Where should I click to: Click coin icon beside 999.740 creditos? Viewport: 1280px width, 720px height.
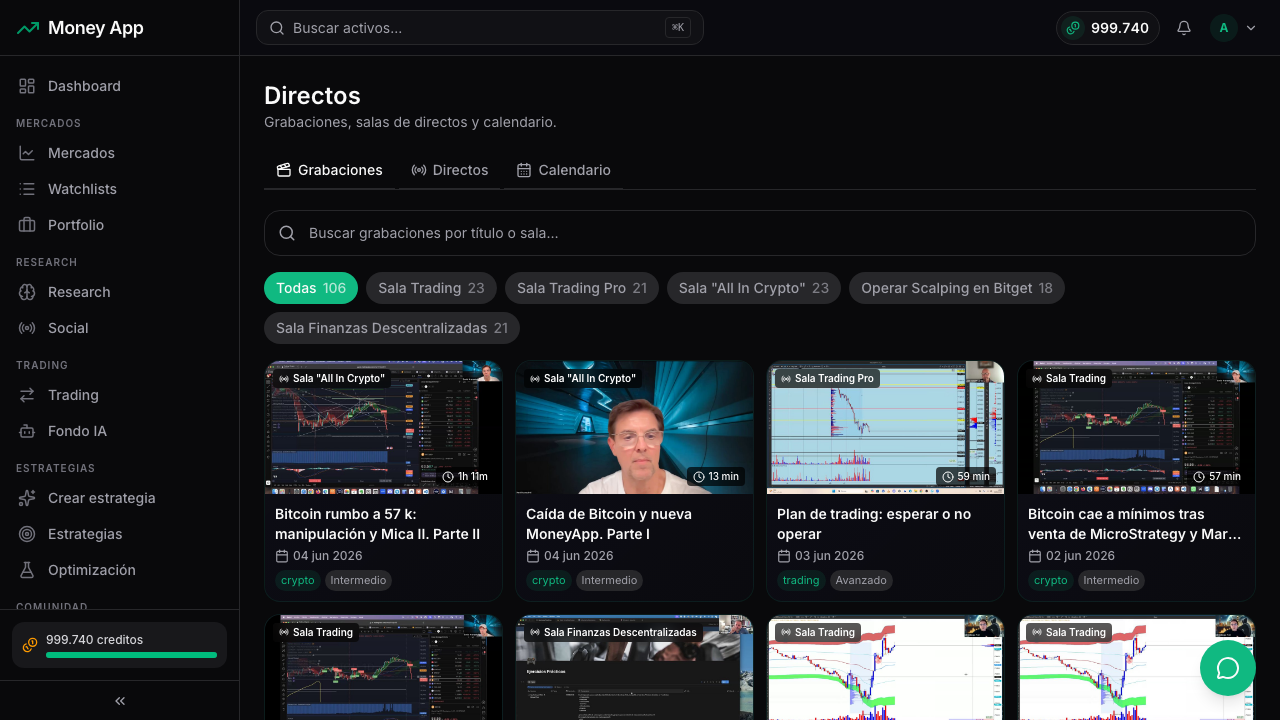pos(30,644)
